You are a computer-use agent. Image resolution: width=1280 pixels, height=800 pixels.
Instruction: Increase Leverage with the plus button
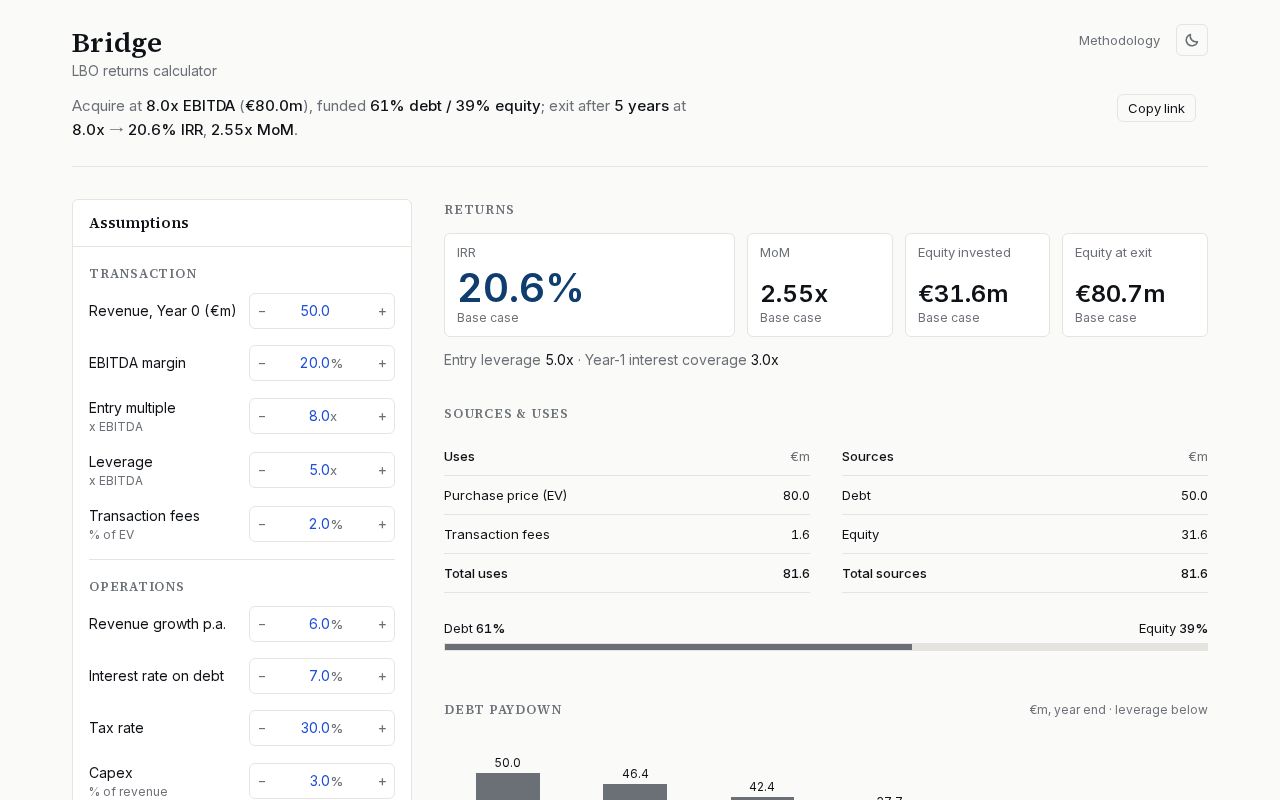coord(382,470)
